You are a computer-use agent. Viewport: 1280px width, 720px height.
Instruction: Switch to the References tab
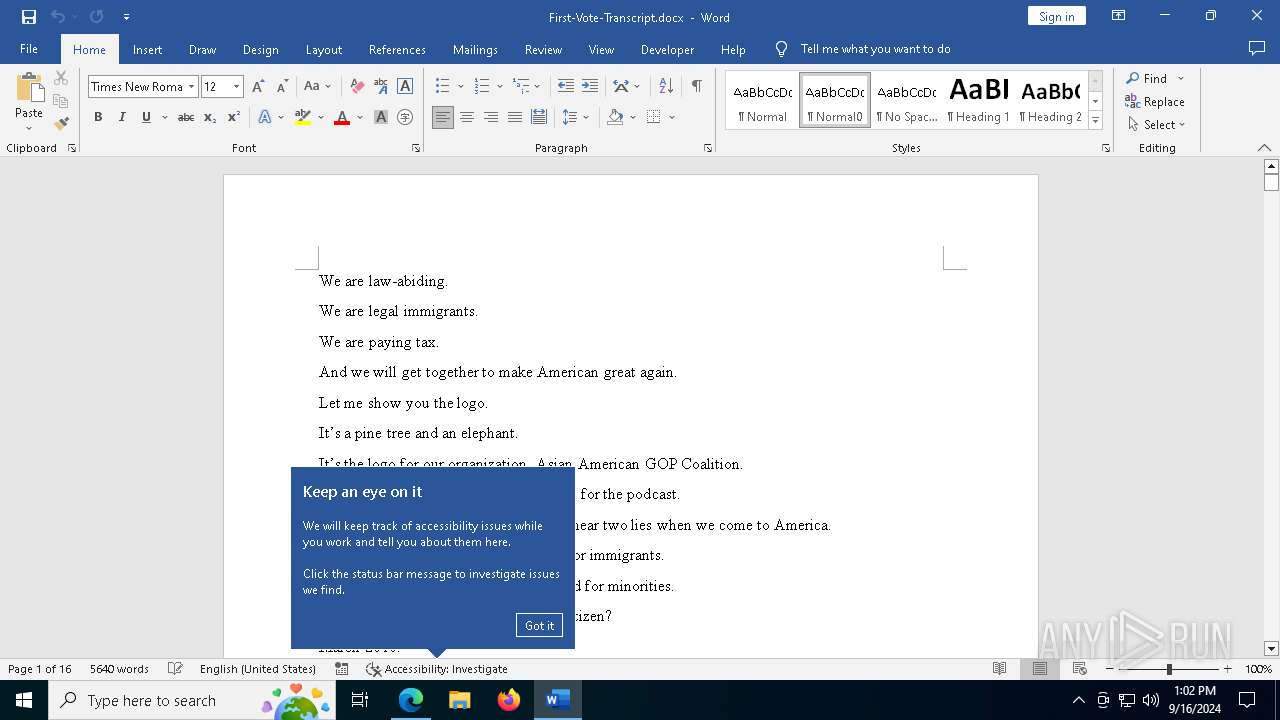point(397,49)
